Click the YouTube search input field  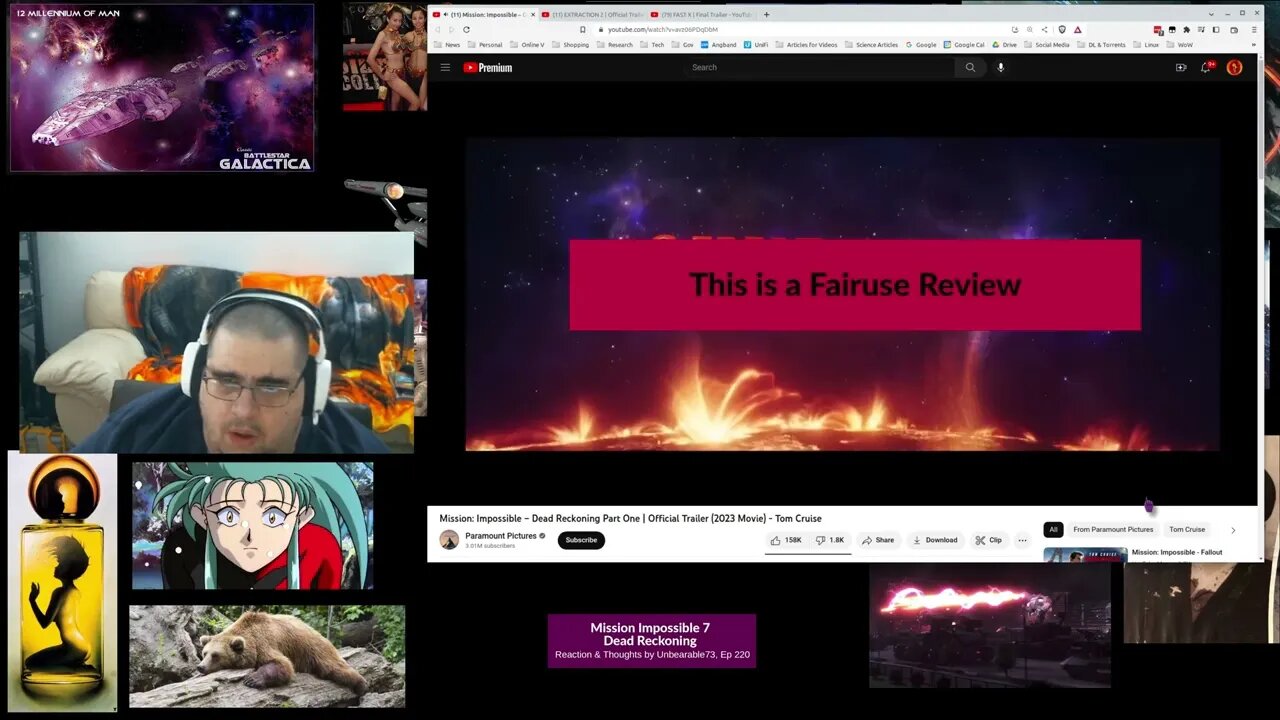click(820, 67)
